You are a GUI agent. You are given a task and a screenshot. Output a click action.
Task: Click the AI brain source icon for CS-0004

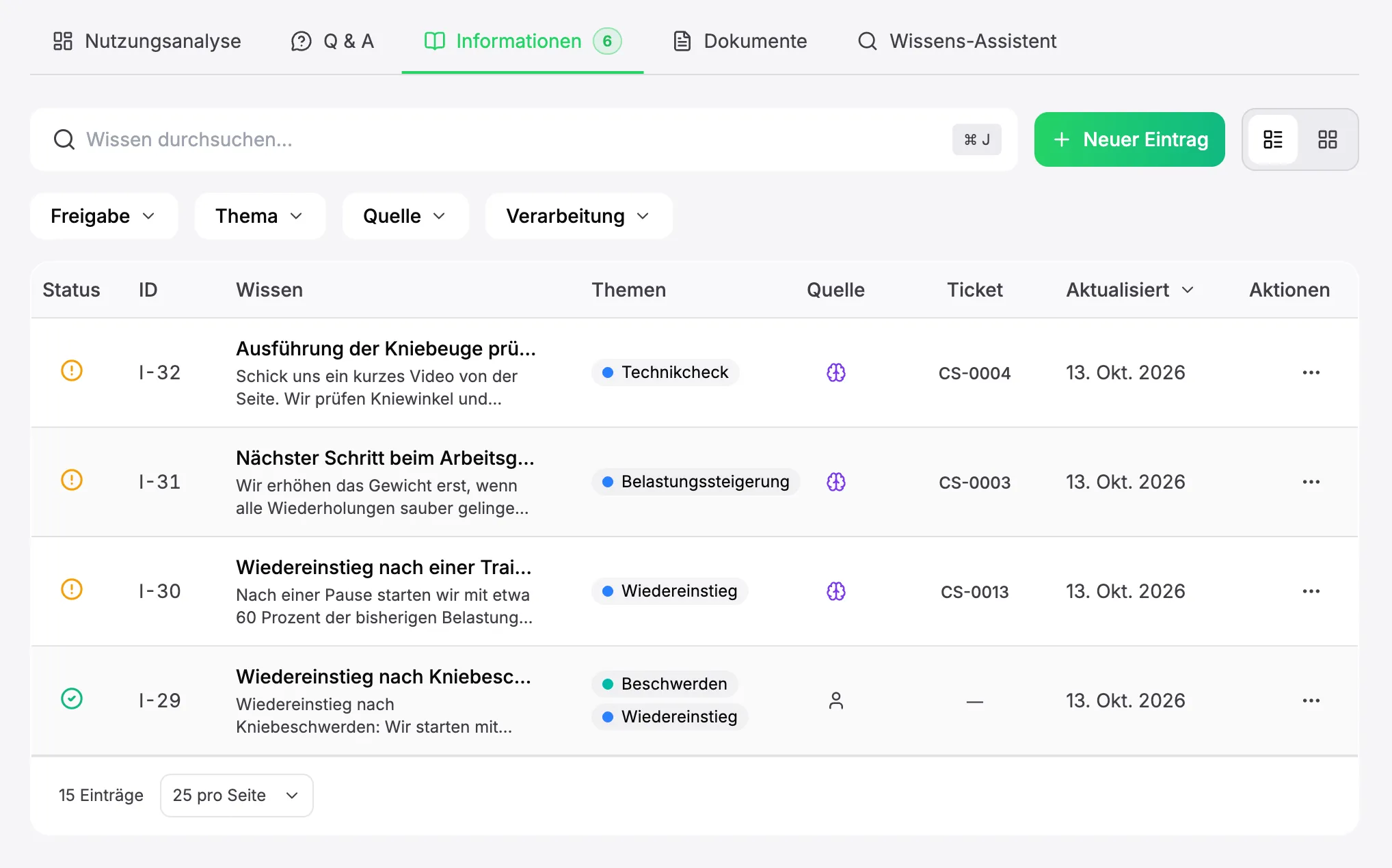pos(835,372)
